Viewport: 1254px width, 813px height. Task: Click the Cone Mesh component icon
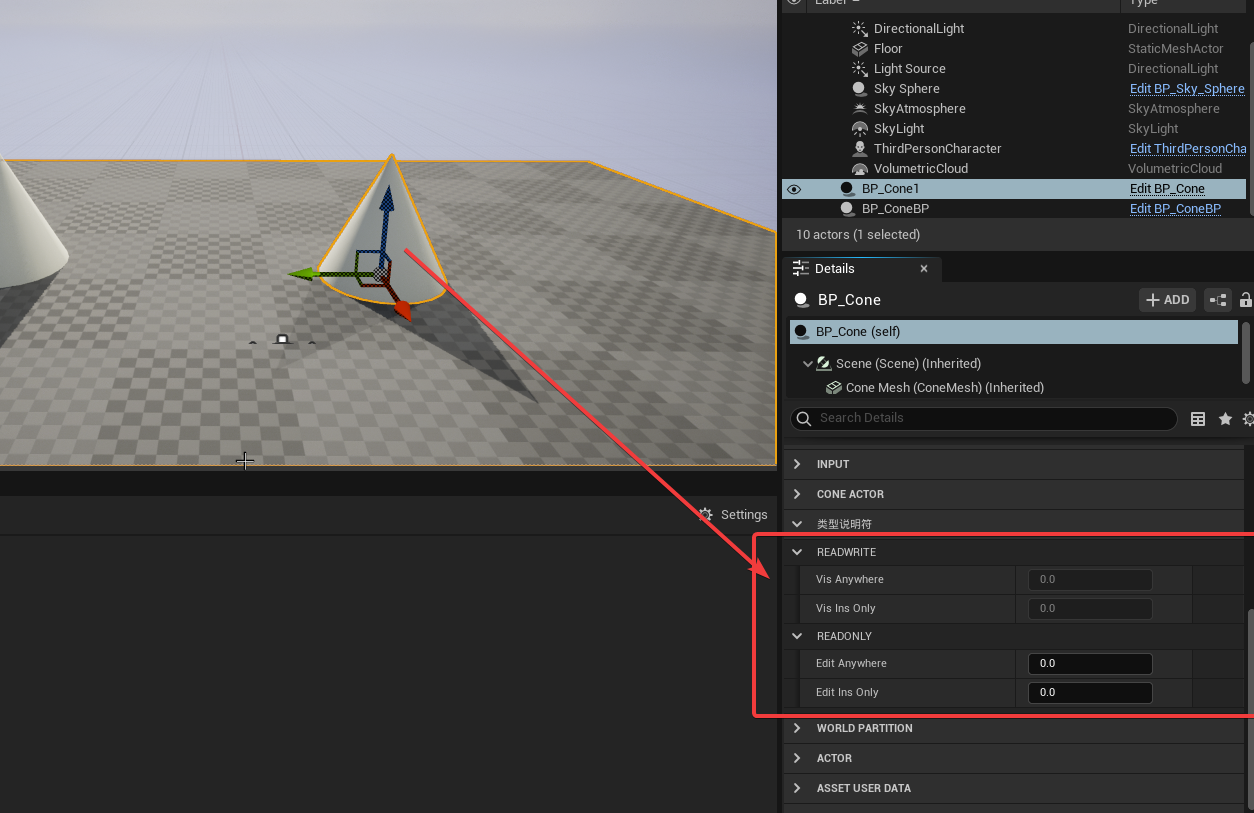833,388
